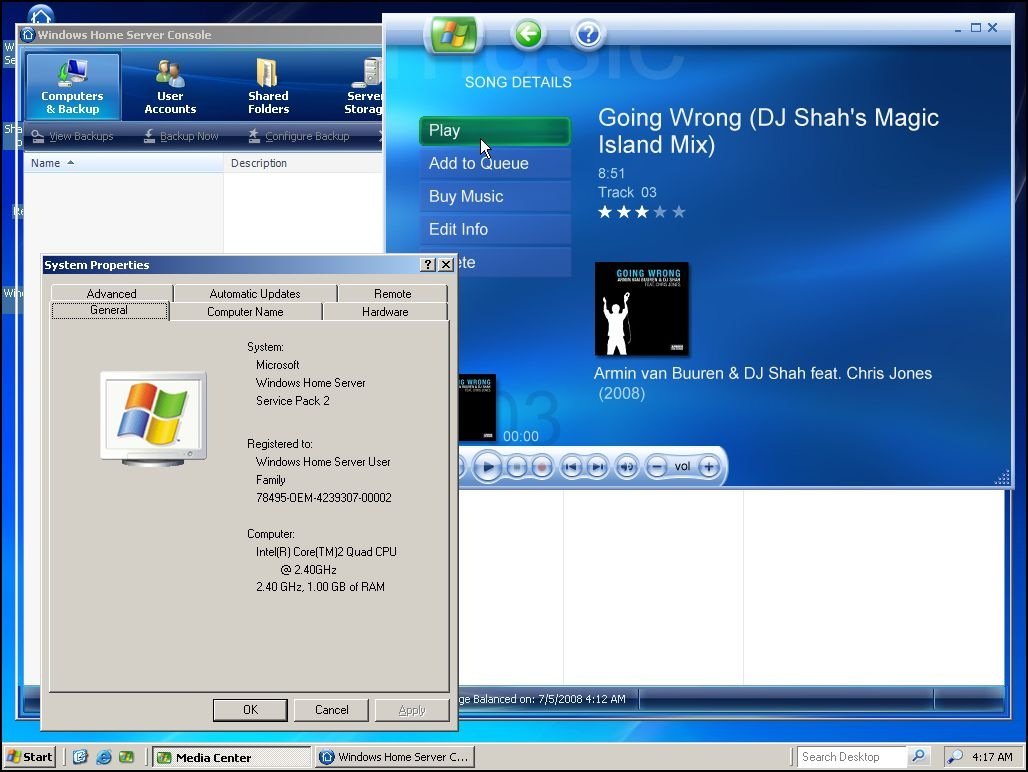Switch to the Automatic Updates tab
The width and height of the screenshot is (1028, 772).
(255, 294)
